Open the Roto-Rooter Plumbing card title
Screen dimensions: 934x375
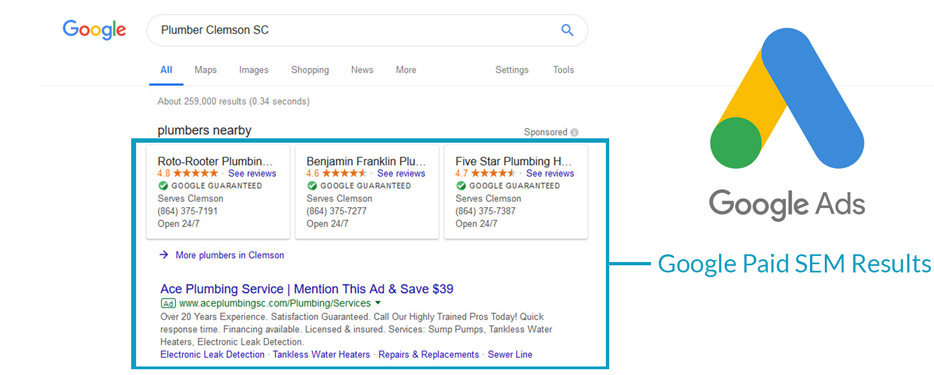pos(215,161)
